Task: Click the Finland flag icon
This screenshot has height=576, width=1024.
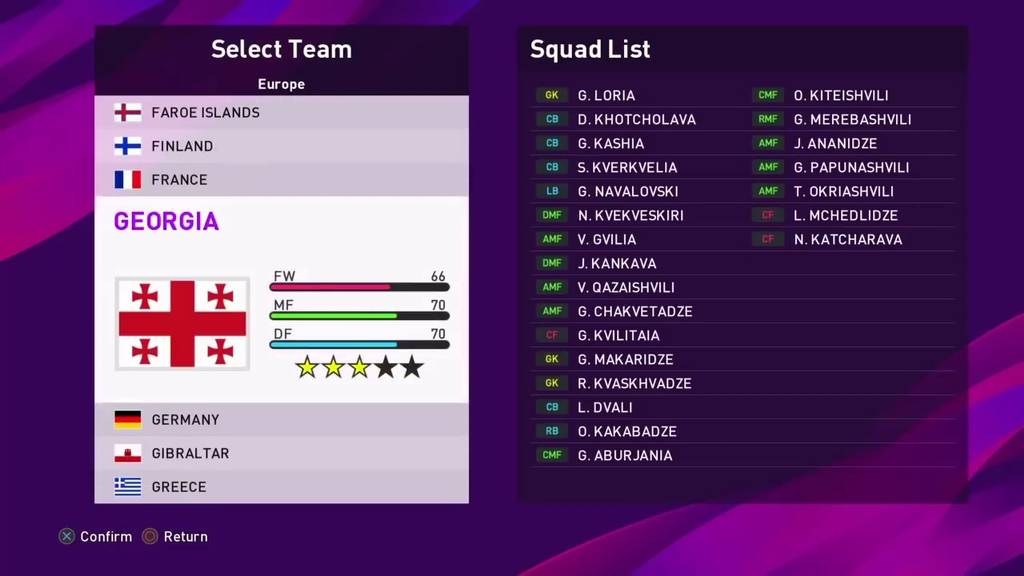Action: pos(127,146)
